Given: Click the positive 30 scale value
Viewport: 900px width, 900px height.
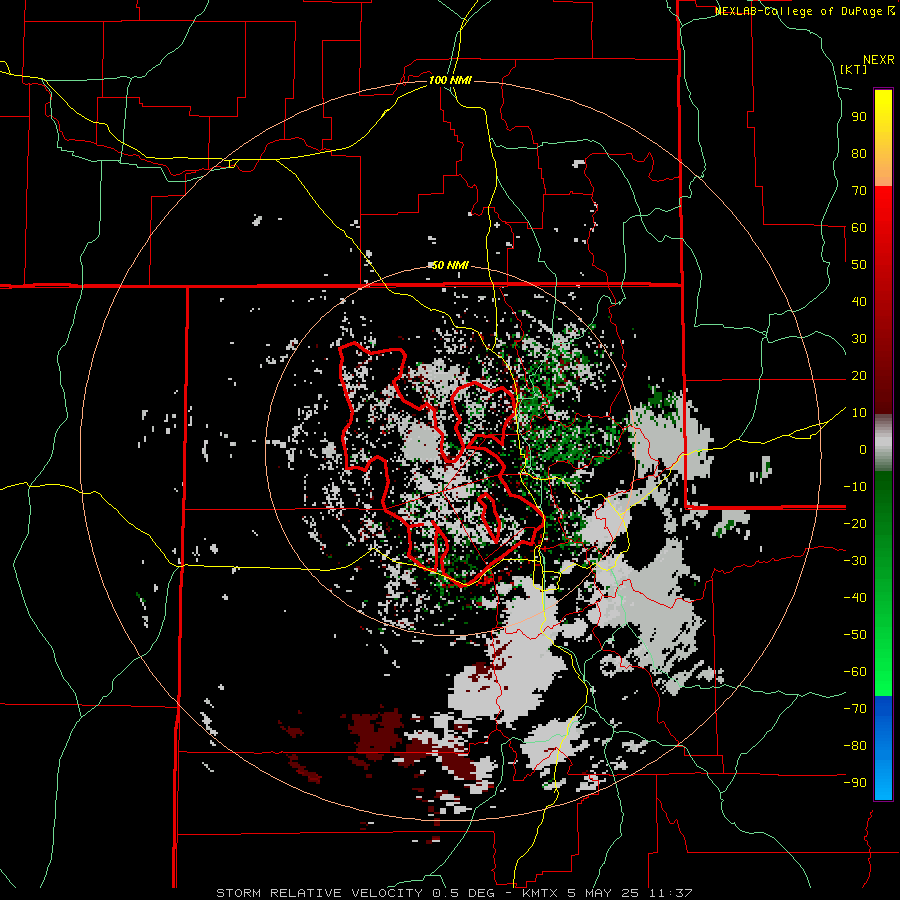Looking at the screenshot, I should coord(859,339).
